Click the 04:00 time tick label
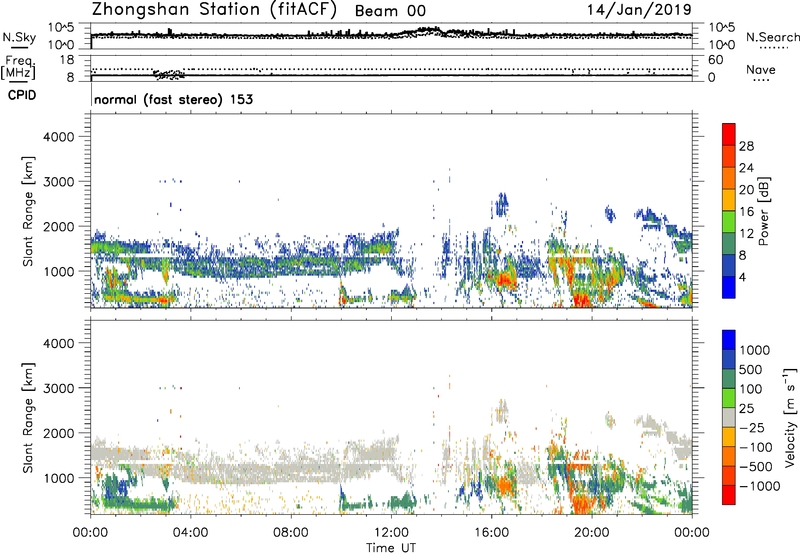This screenshot has height=554, width=800. tap(190, 533)
